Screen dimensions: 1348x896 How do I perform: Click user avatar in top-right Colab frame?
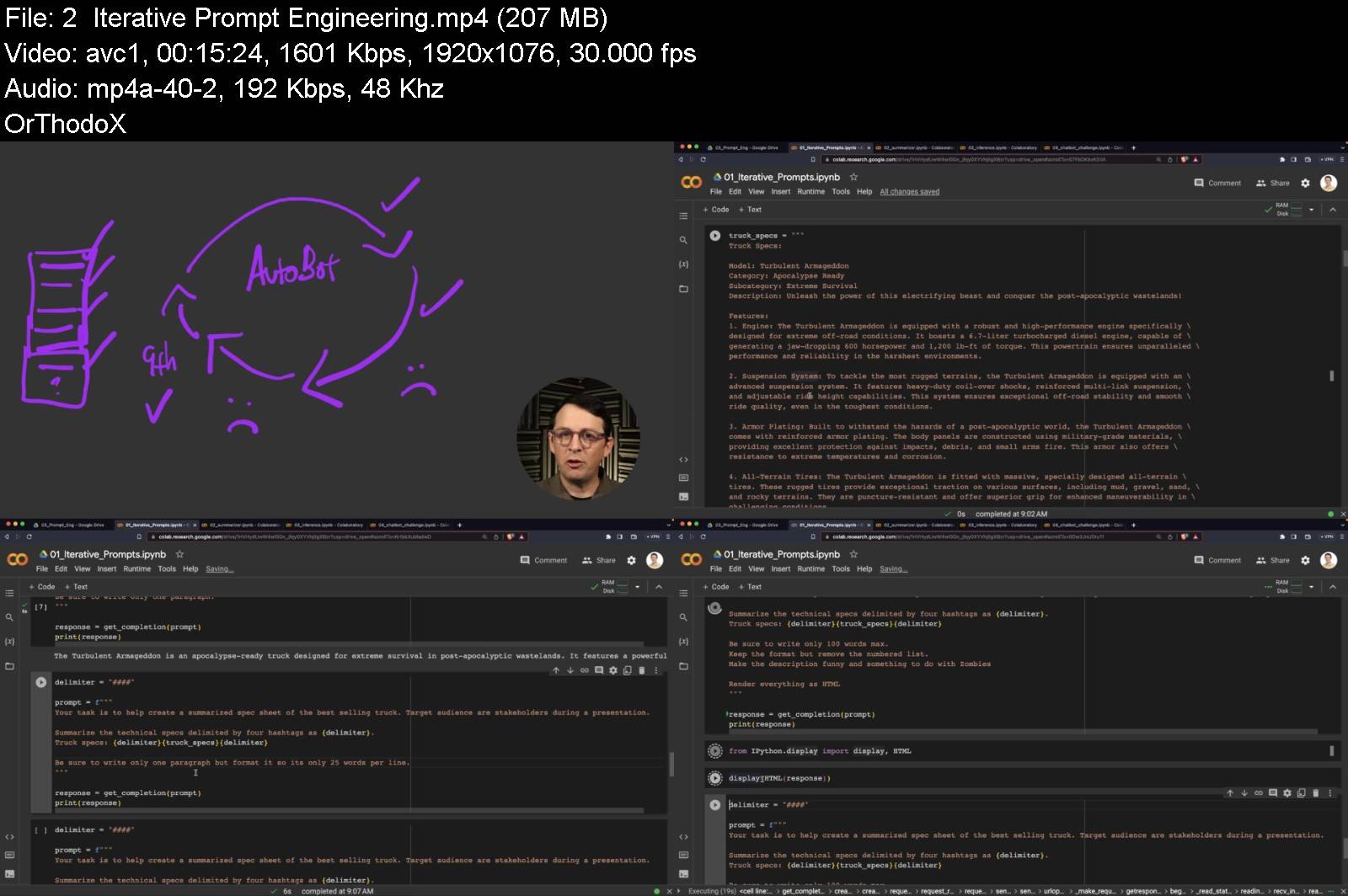coord(1329,183)
